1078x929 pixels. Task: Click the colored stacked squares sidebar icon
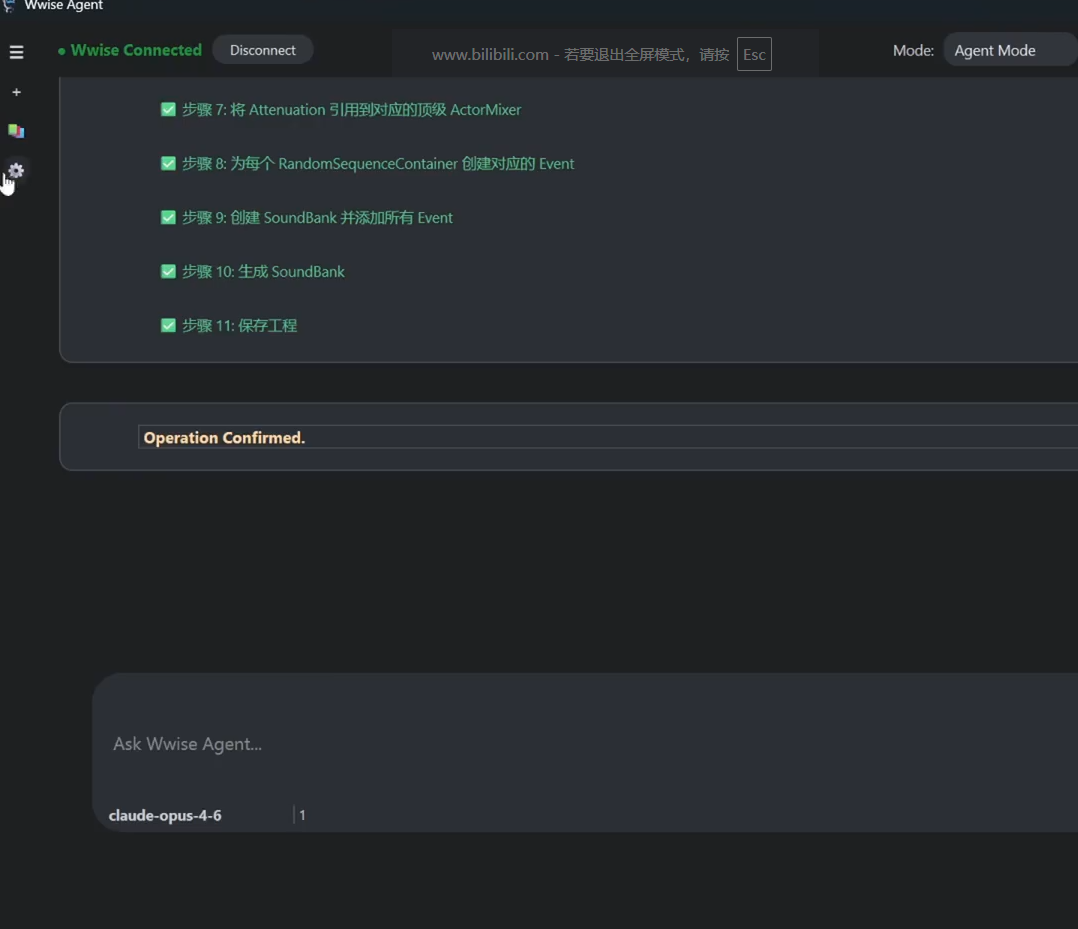(16, 131)
